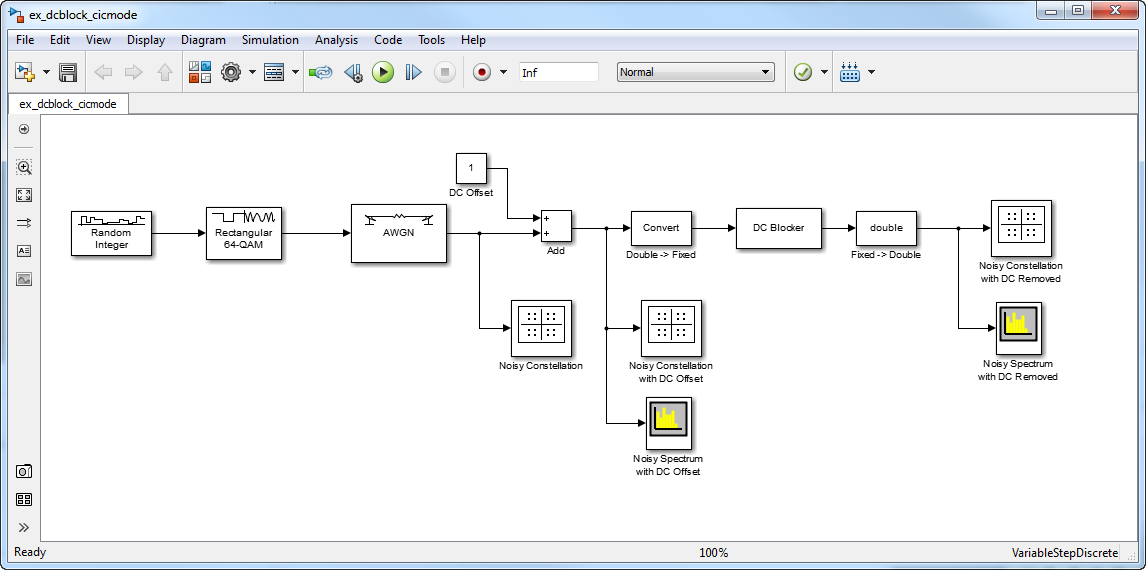
Task: Toggle Hide/Show Model Browser chevrons
Action: tap(24, 528)
